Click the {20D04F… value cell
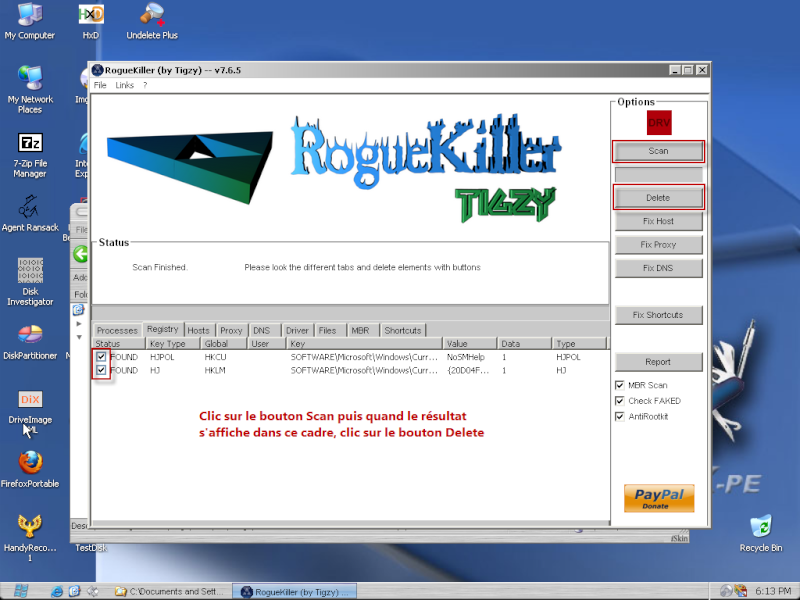This screenshot has height=600, width=800. [x=468, y=370]
